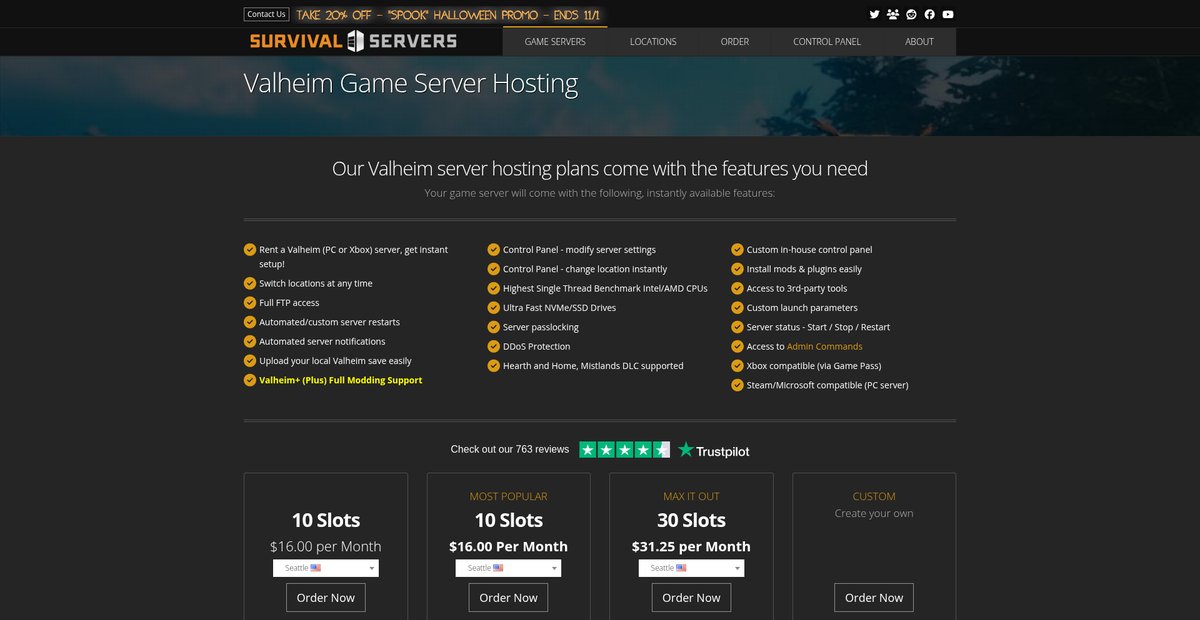Open the Order menu
The image size is (1200, 620).
[735, 42]
